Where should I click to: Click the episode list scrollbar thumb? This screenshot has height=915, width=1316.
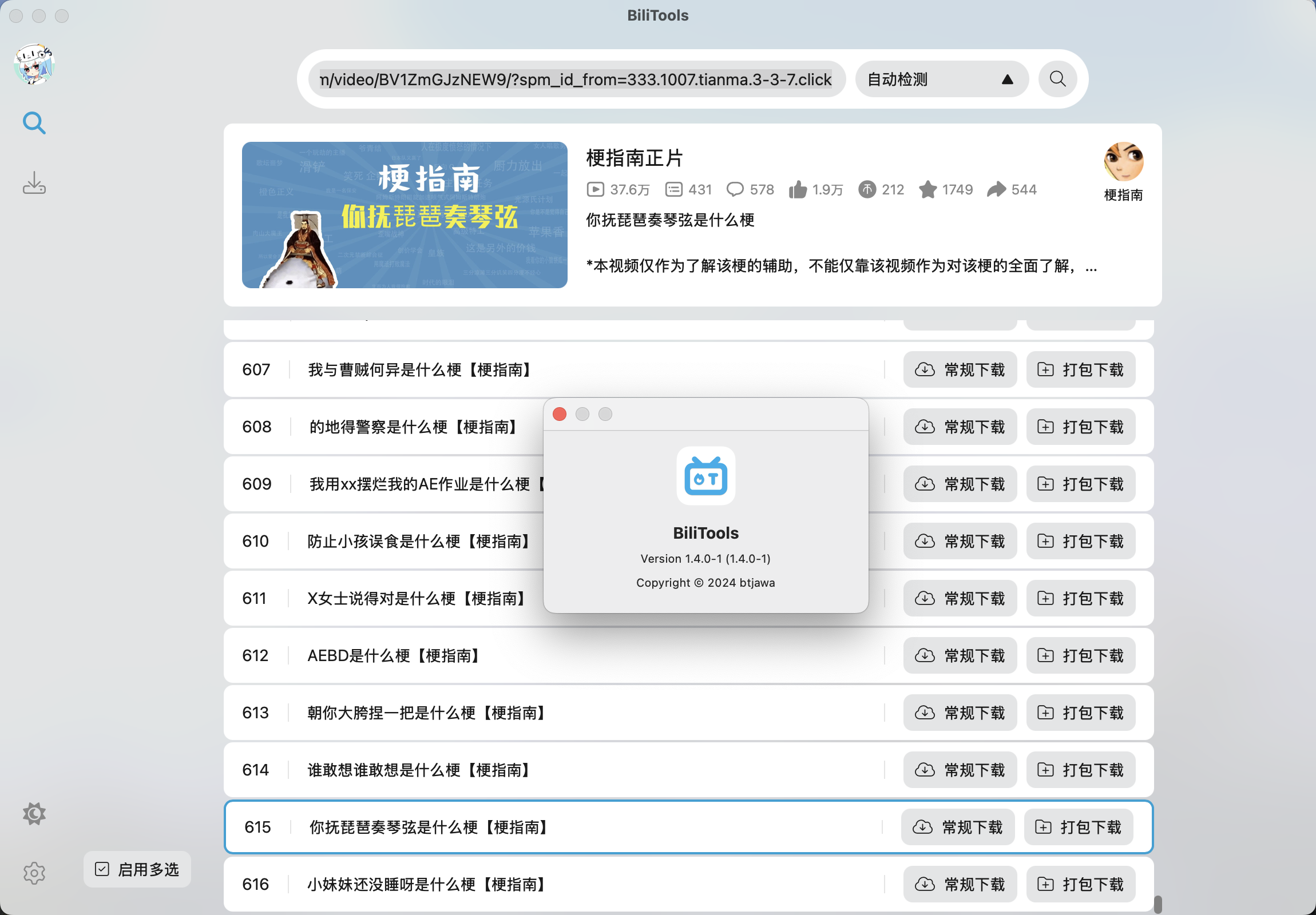pyautogui.click(x=1158, y=904)
